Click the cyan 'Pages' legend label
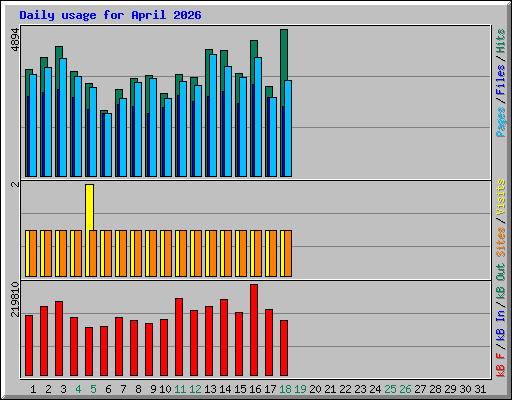512x400 pixels. (501, 122)
